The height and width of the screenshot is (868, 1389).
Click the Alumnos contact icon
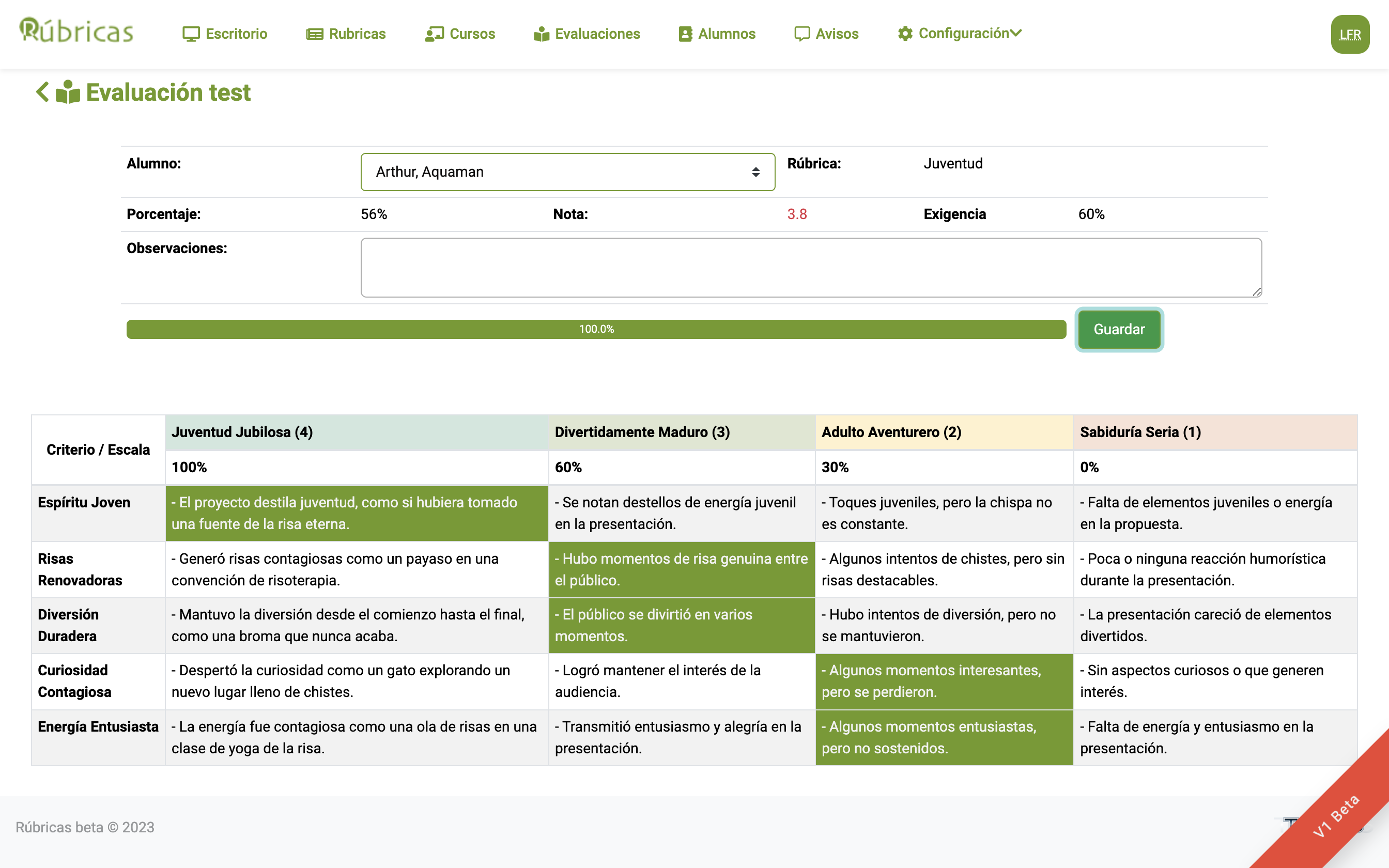pos(685,34)
